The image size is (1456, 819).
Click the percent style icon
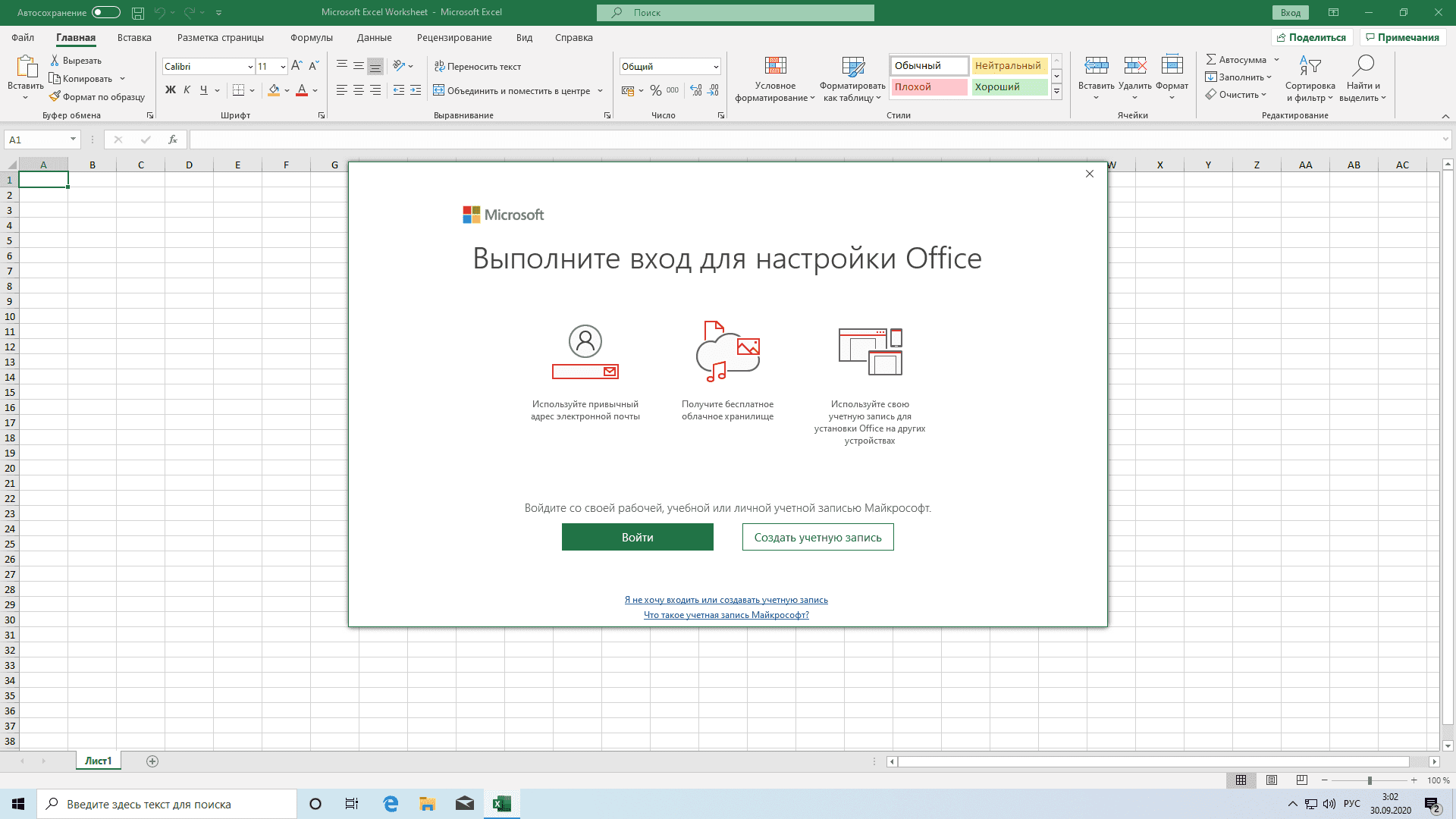coord(655,90)
